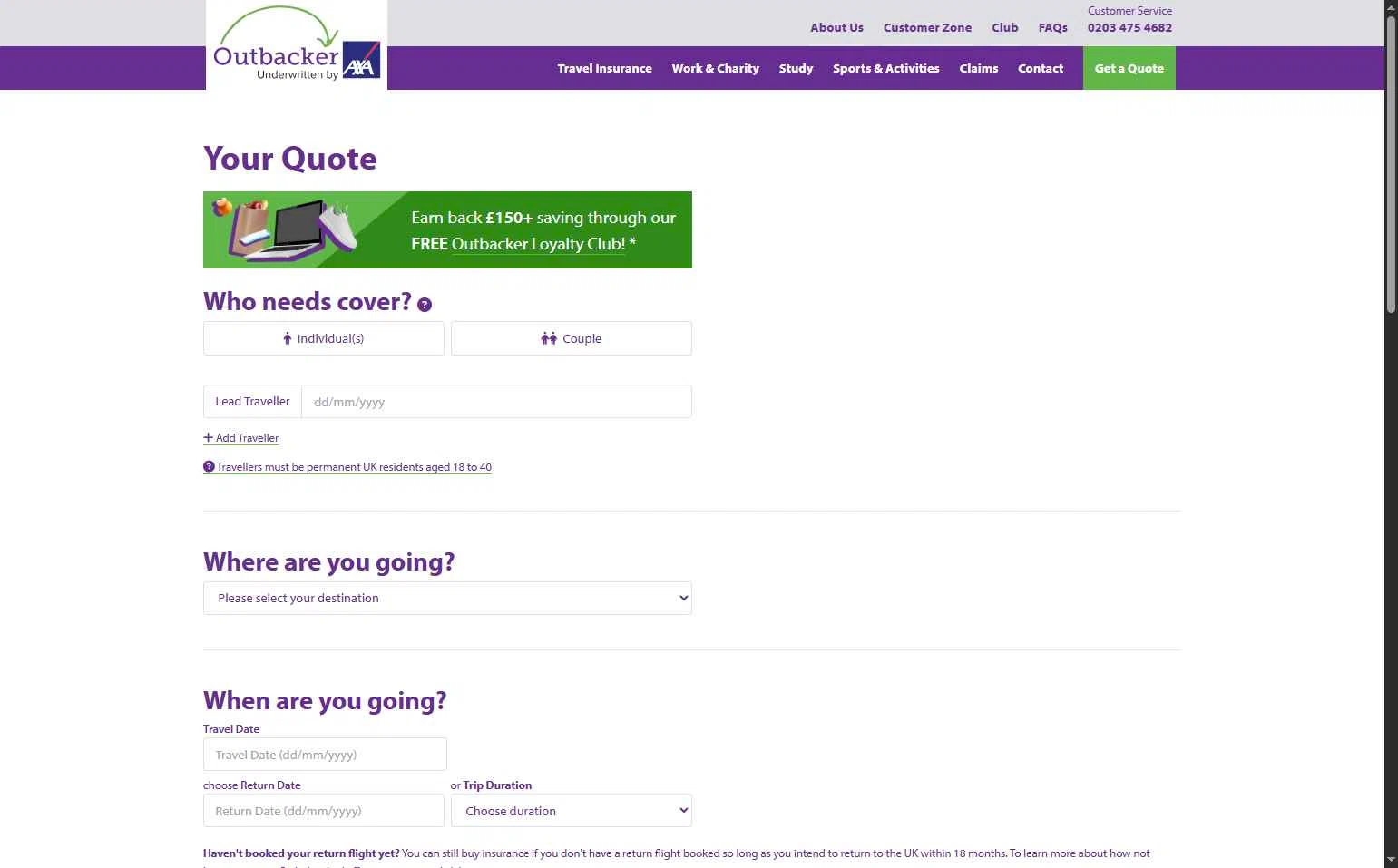Click the Trip Duration label
The image size is (1398, 868).
(x=497, y=785)
